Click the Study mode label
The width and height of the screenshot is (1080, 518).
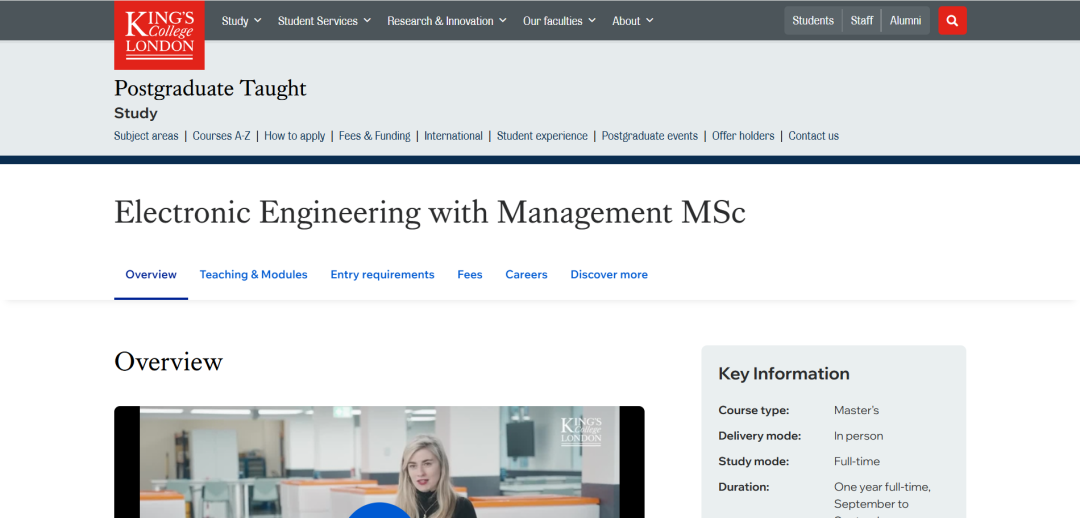pos(754,461)
